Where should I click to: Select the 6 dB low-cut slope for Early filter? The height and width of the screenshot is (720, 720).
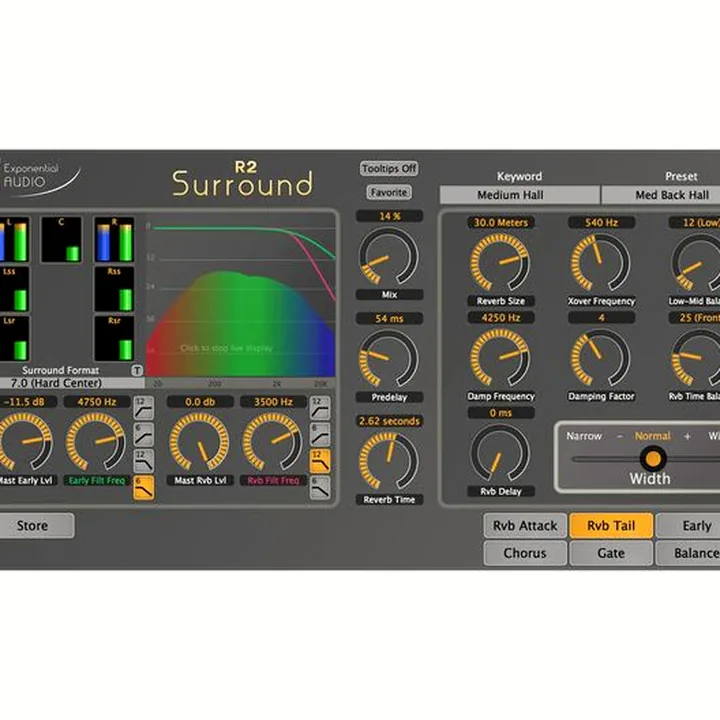tap(144, 434)
